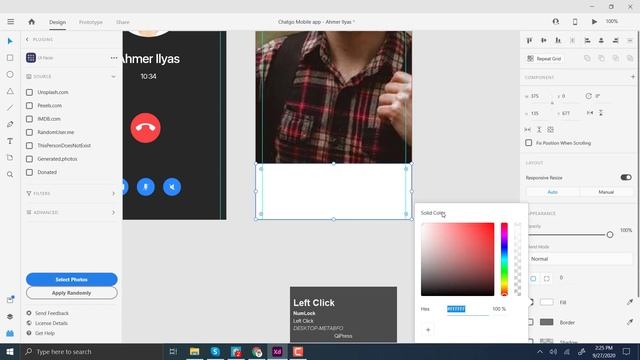This screenshot has width=640, height=360.
Task: Select the Pen tool
Action: pos(10,124)
